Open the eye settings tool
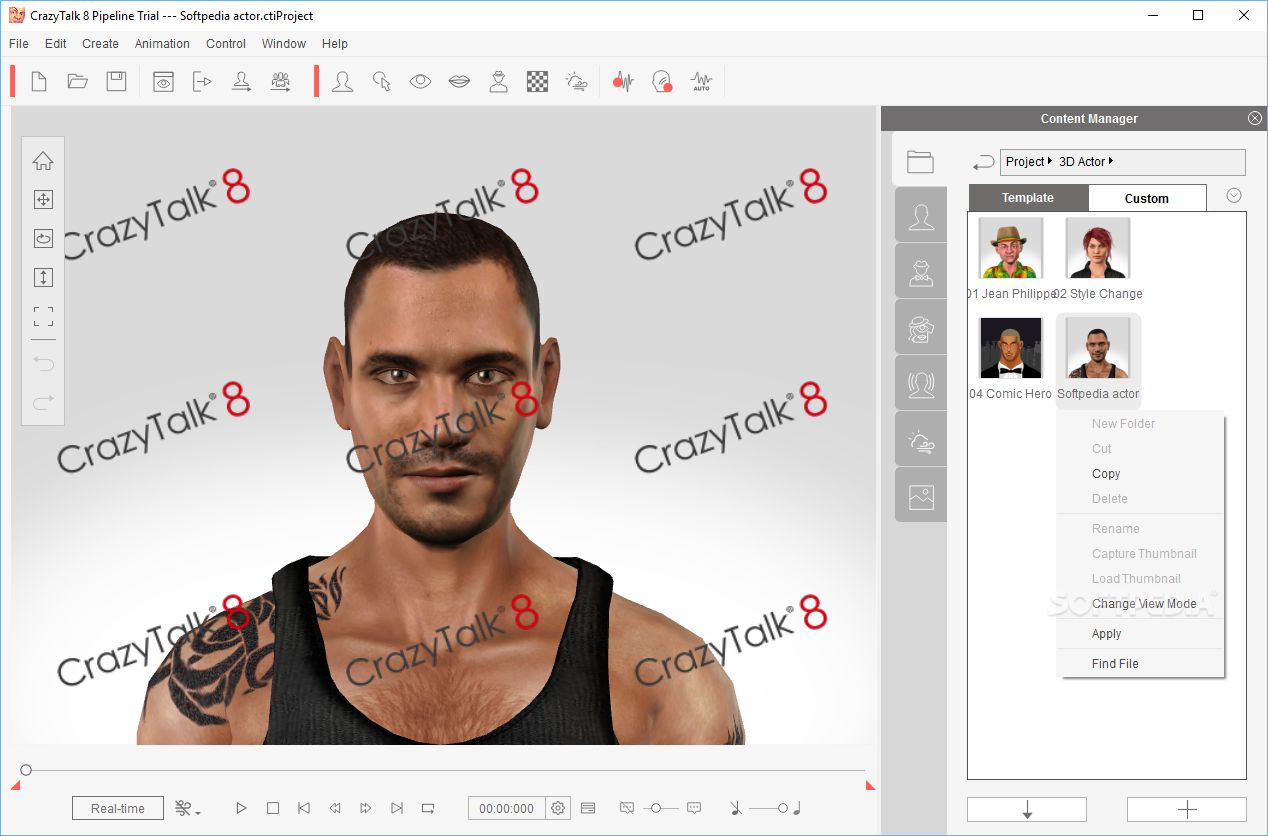1268x836 pixels. tap(420, 82)
